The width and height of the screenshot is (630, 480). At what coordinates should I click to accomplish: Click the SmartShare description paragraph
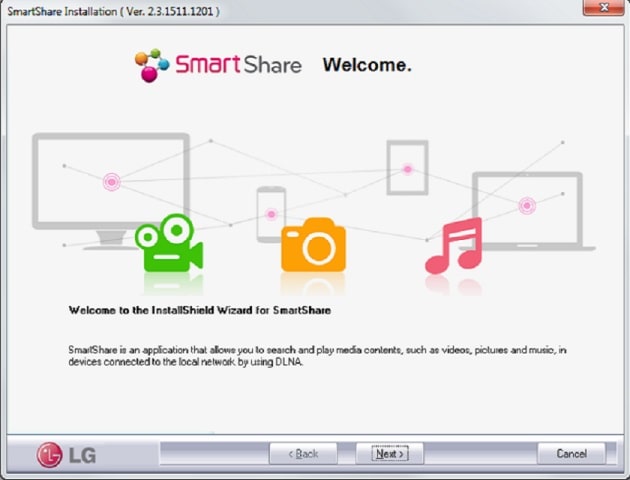(x=317, y=356)
